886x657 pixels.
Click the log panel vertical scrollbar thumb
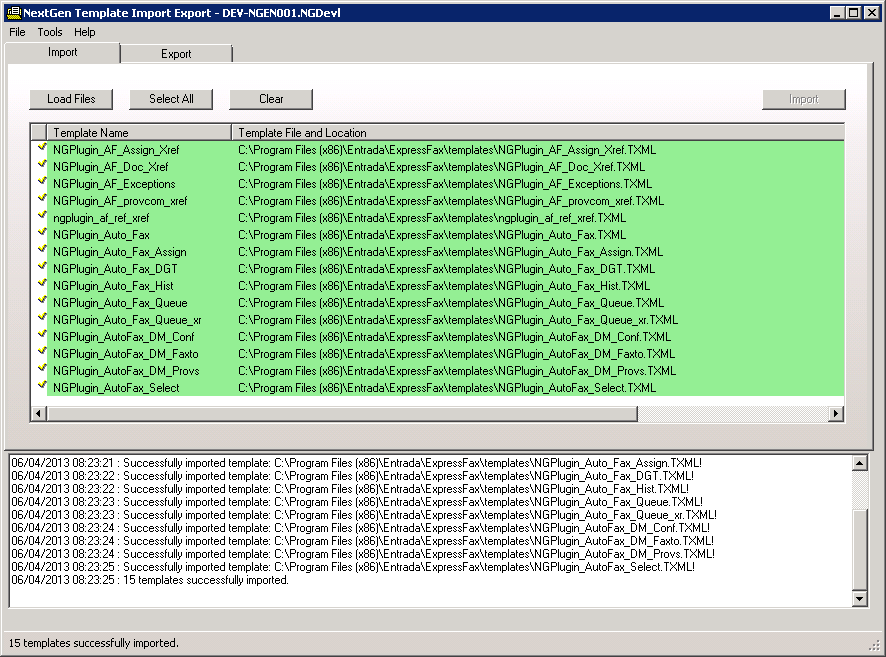point(859,550)
